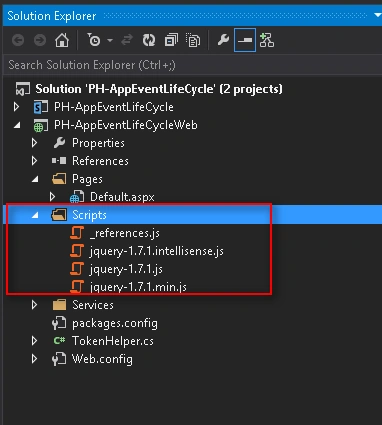This screenshot has height=425, width=382.
Task: Select packages.config file name
Action: click(x=115, y=323)
